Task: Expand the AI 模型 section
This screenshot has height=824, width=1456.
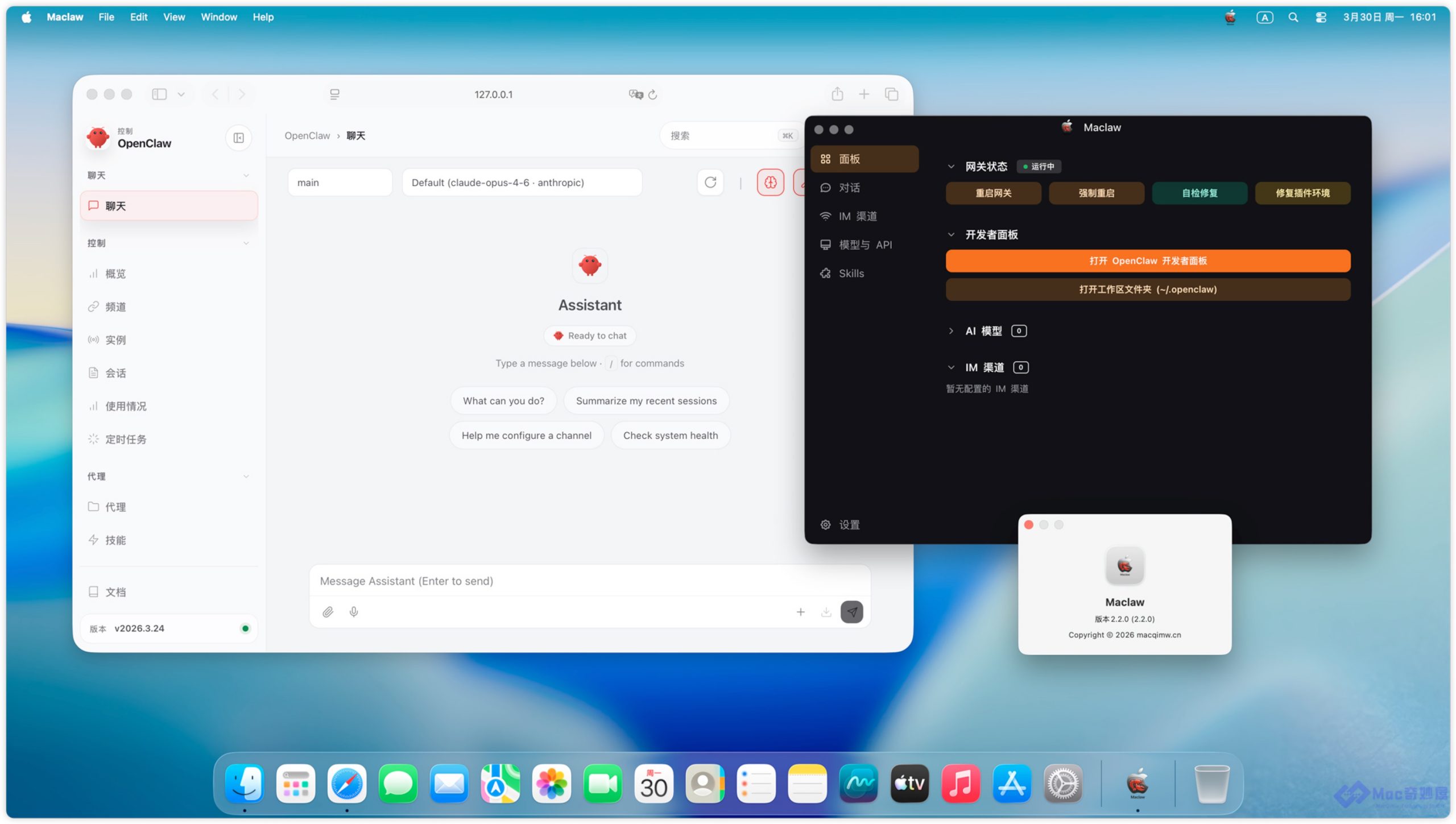Action: [951, 331]
